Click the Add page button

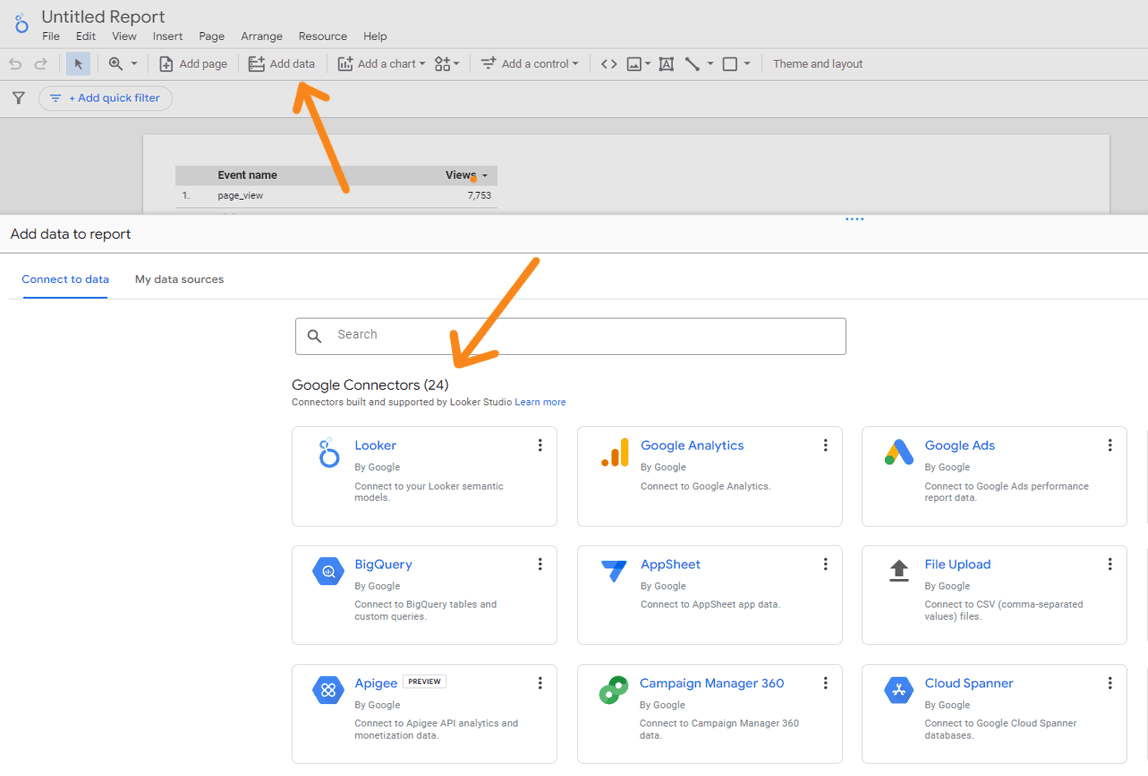point(193,64)
